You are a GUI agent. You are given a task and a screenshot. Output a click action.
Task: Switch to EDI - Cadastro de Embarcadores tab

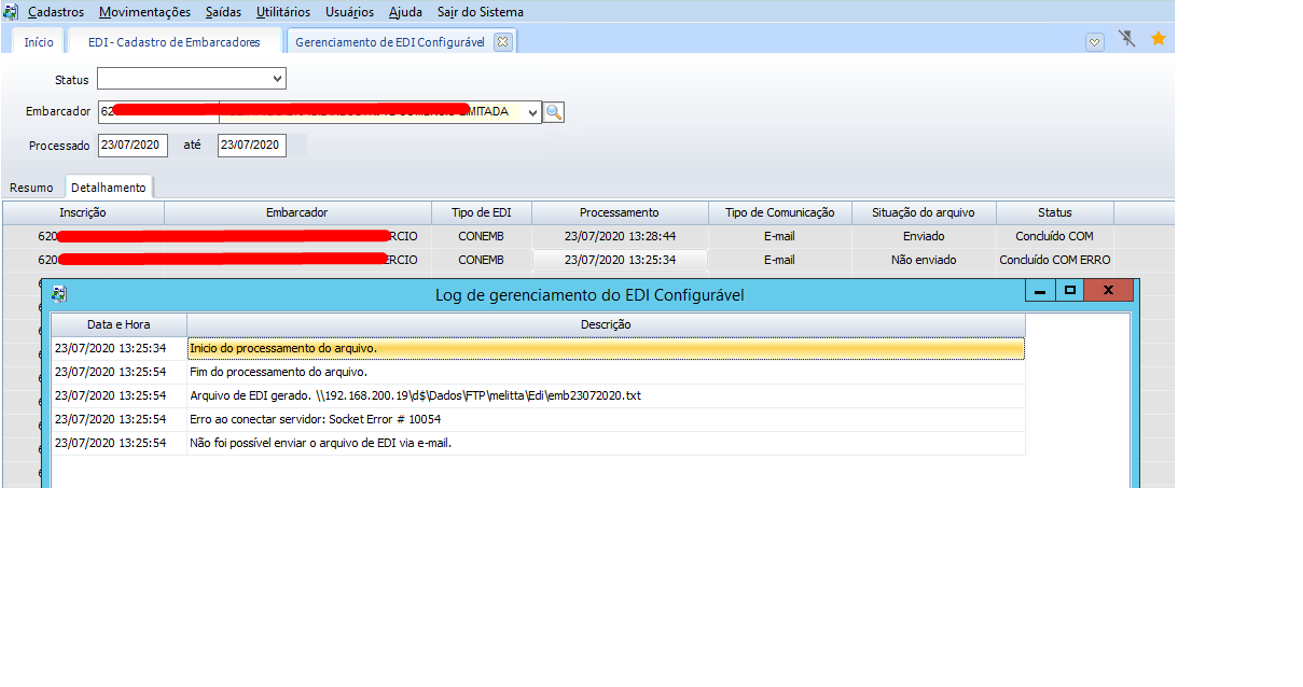174,42
